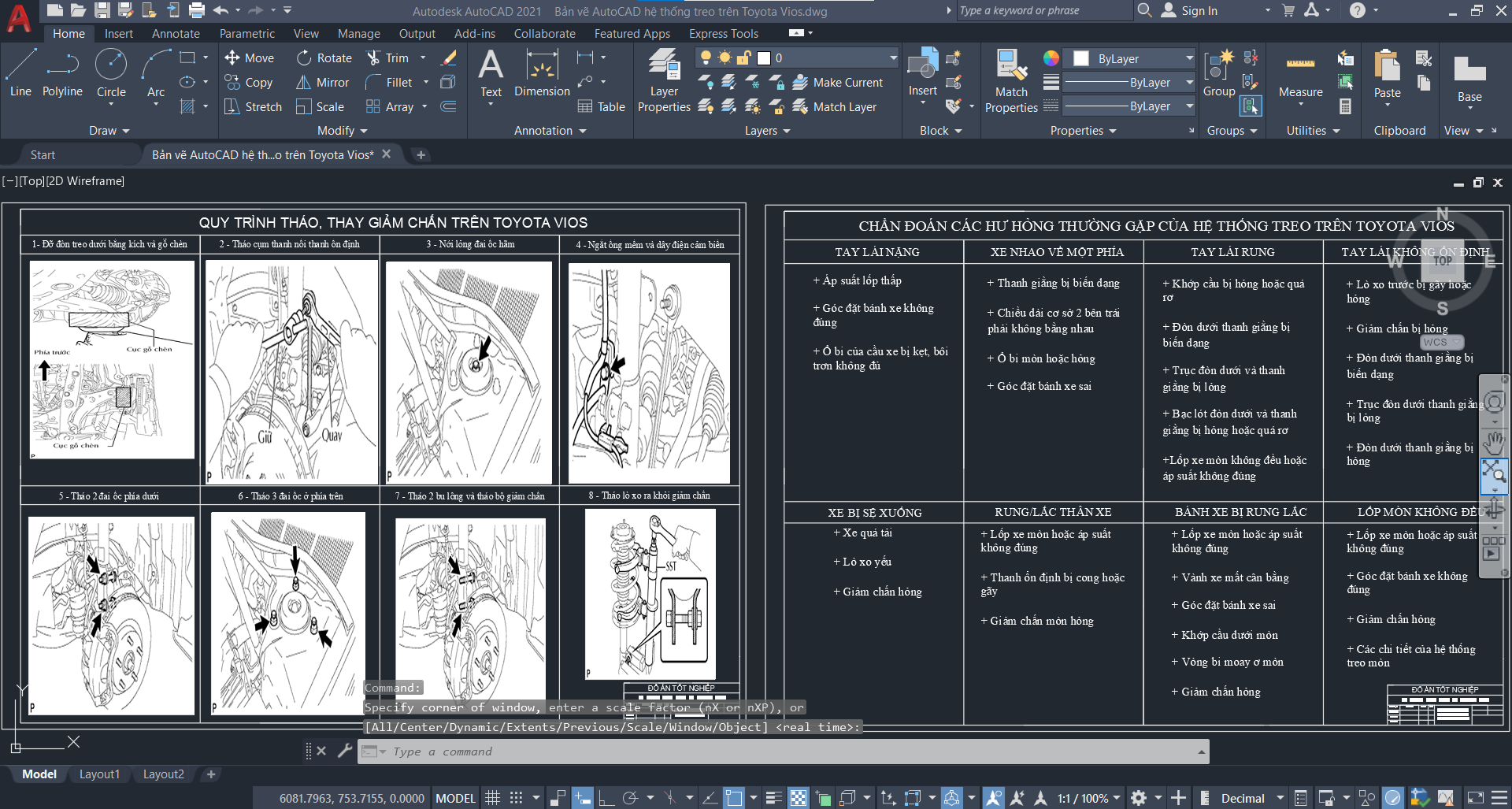The width and height of the screenshot is (1512, 809).
Task: Choose the Dimension tool
Action: coord(542,72)
